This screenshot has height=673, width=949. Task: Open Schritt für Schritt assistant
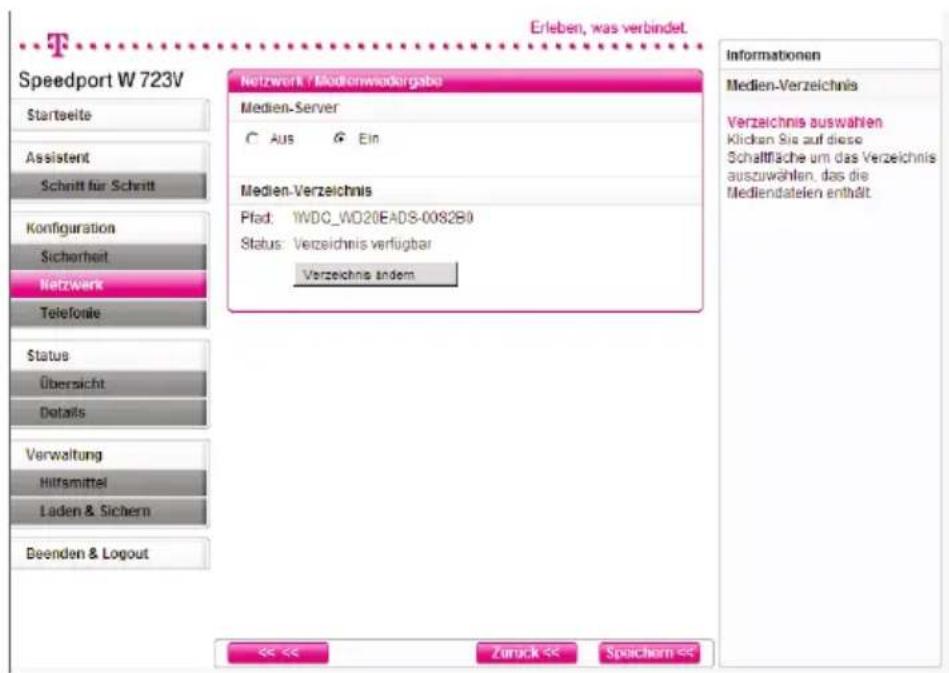(x=108, y=186)
